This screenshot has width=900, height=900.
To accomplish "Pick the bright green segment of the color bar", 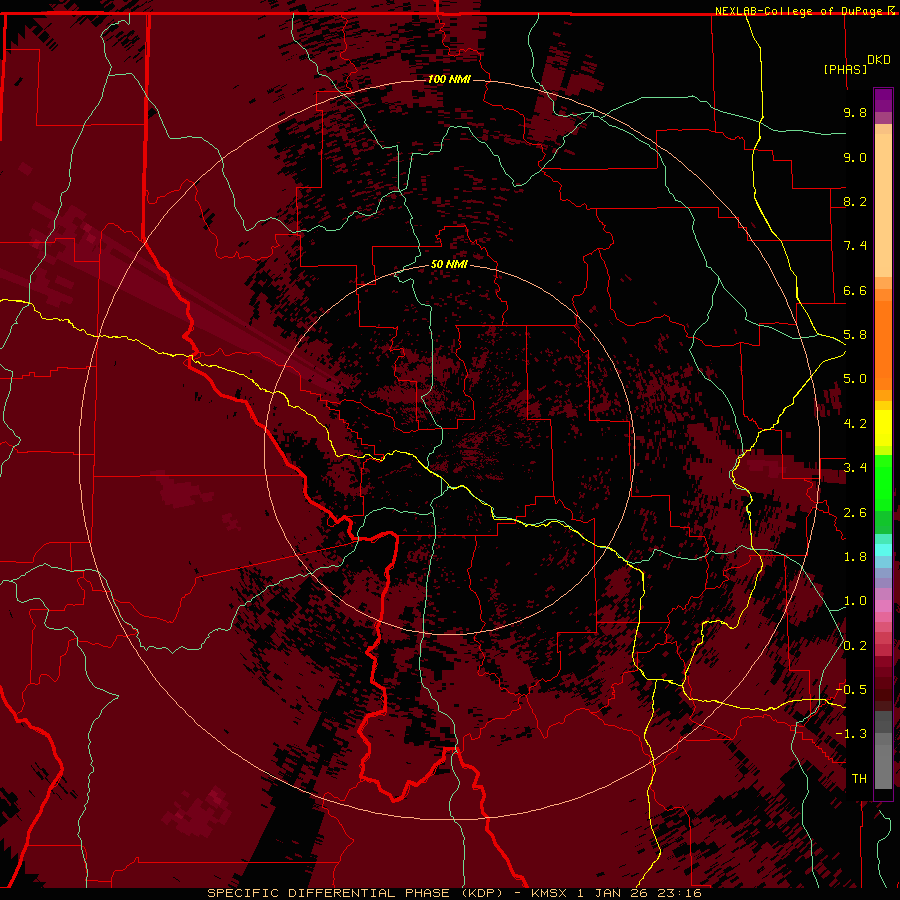I will (883, 483).
